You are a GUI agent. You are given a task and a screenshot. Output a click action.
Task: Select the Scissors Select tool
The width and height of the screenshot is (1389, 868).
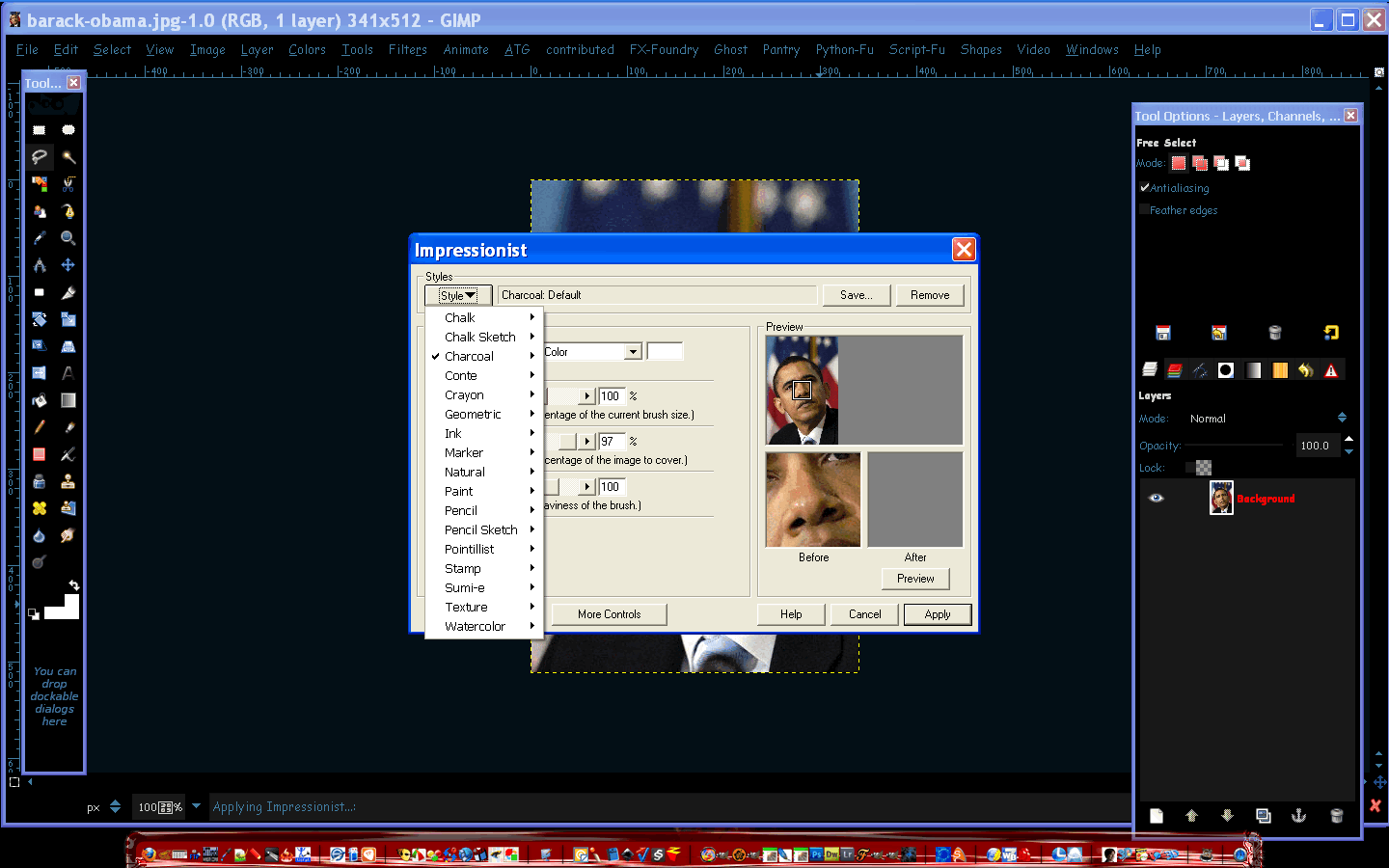[68, 183]
